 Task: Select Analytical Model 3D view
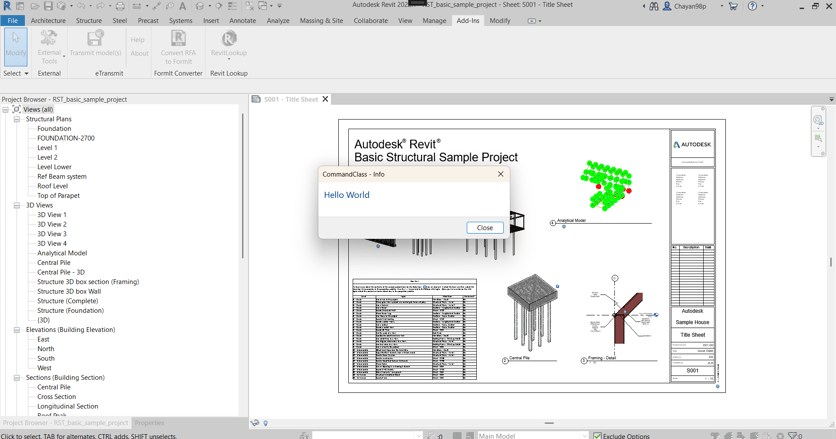point(62,253)
